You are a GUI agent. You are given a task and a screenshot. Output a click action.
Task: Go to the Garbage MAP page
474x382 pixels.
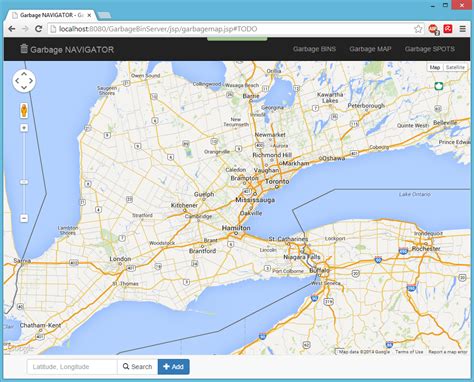click(370, 49)
